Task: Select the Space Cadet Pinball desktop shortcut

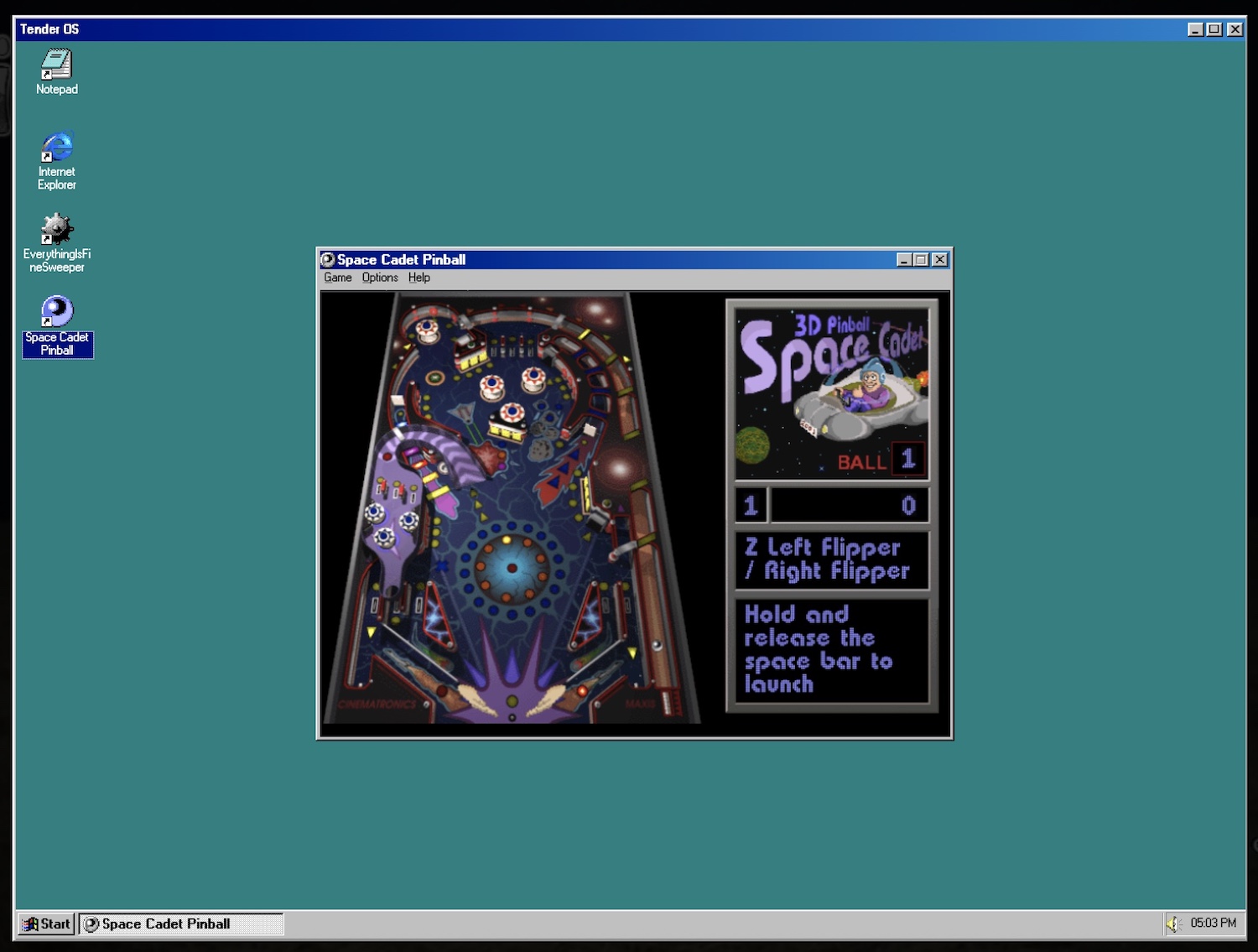Action: tap(57, 326)
